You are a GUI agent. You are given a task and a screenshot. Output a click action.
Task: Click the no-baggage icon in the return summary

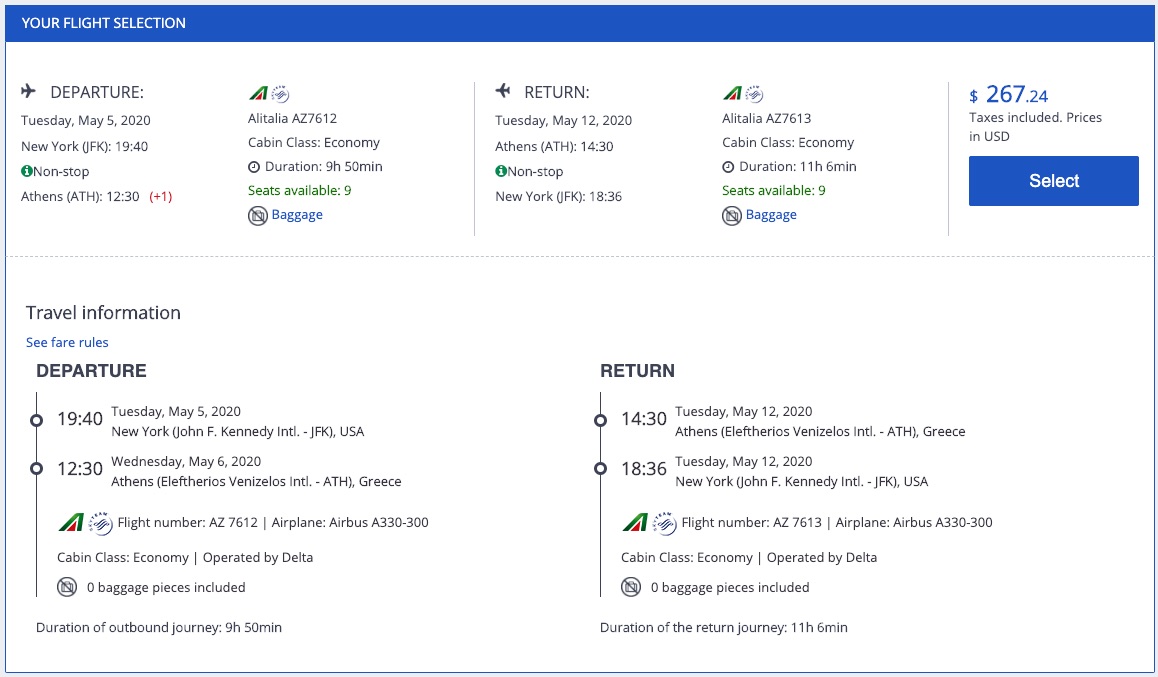click(x=731, y=214)
